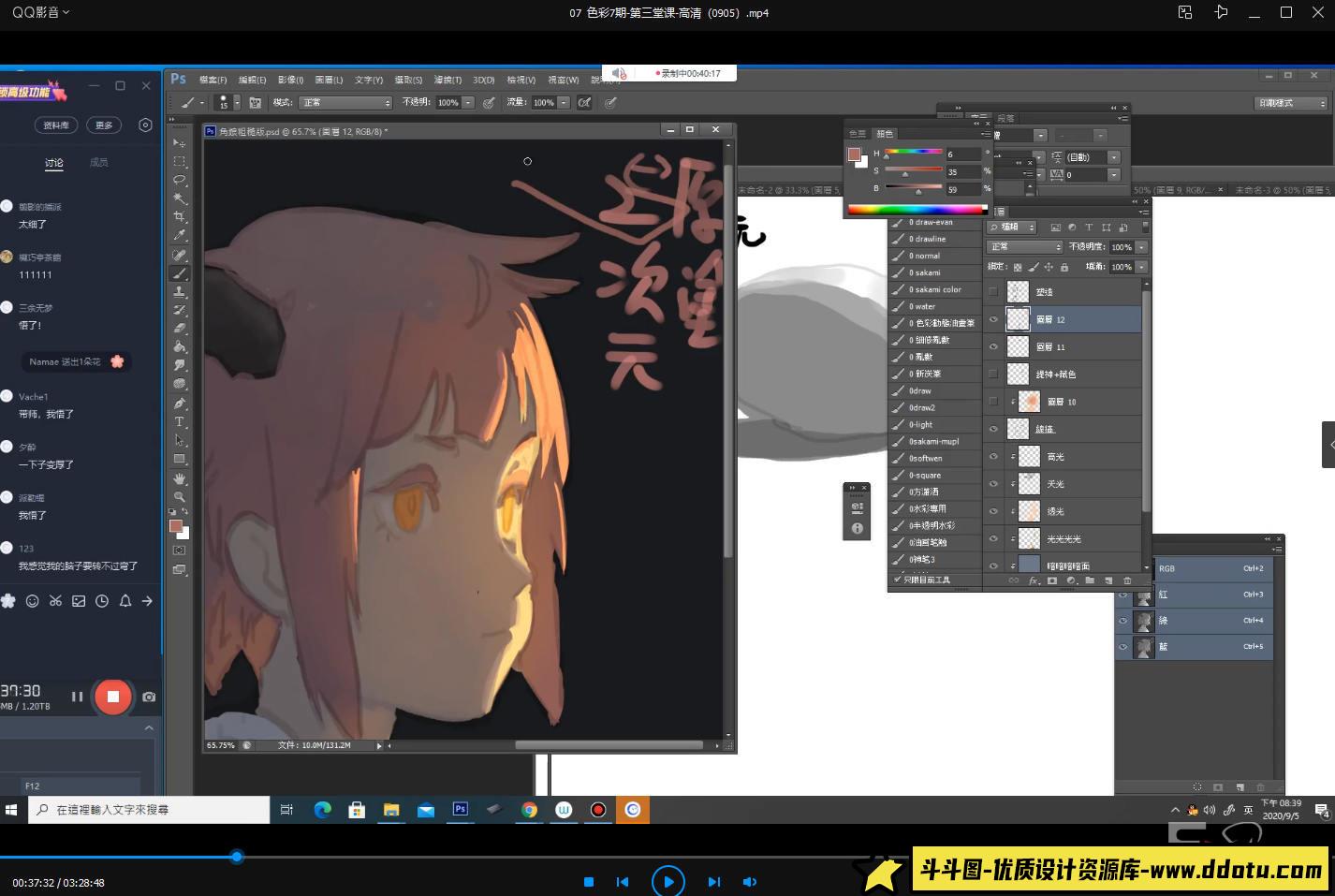The image size is (1335, 896).
Task: Switch to the 成员 tab in chat
Action: pos(98,162)
